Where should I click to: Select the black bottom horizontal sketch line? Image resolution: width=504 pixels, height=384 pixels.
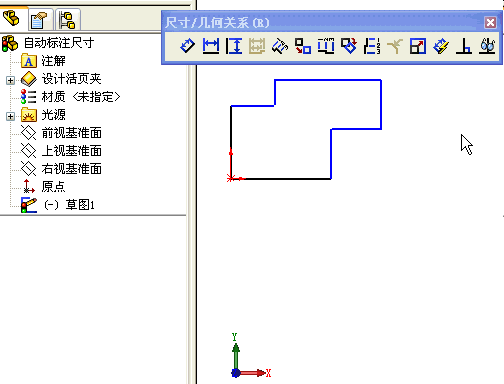[287, 179]
